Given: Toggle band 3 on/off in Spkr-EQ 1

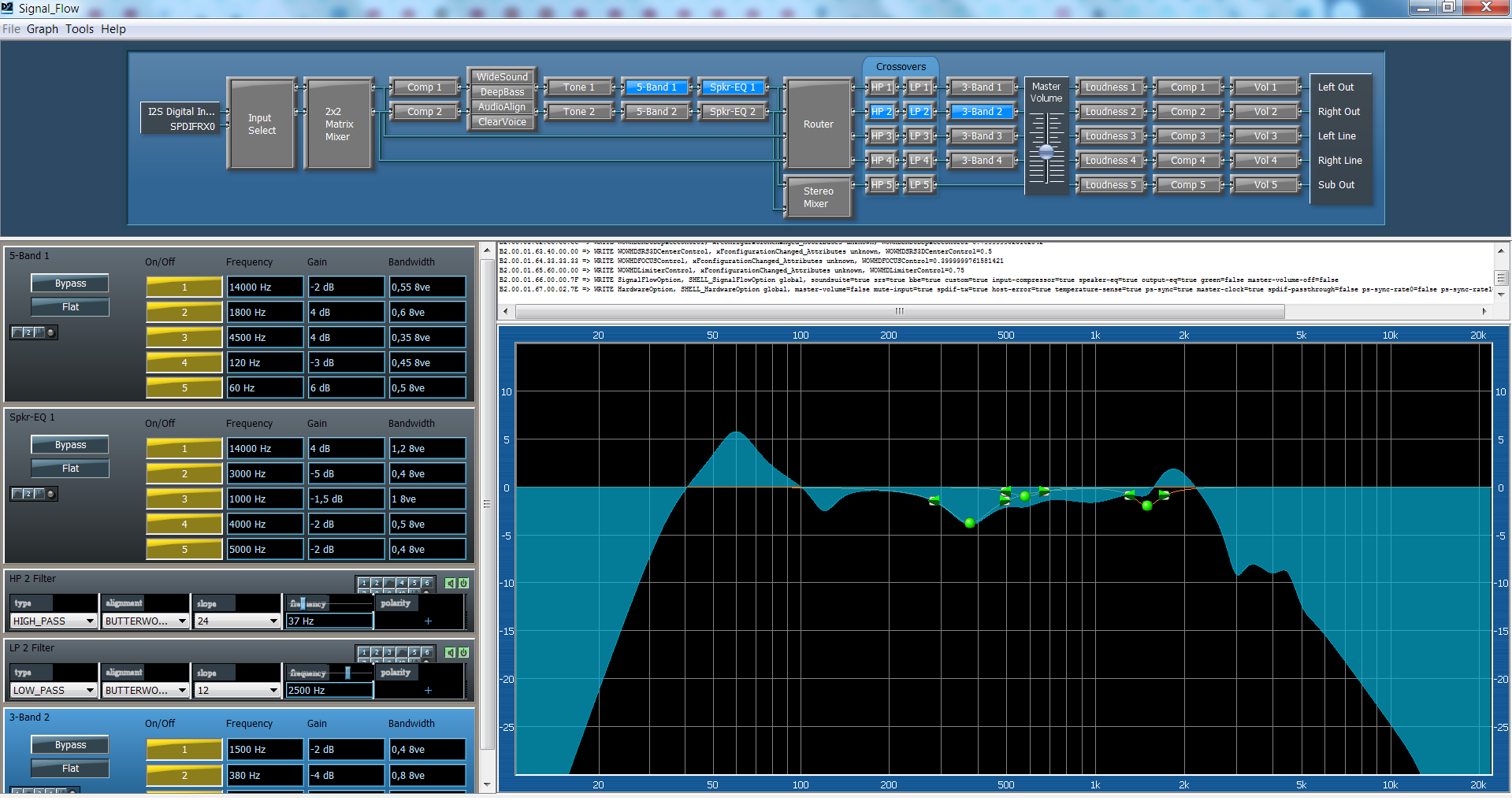Looking at the screenshot, I should 184,499.
